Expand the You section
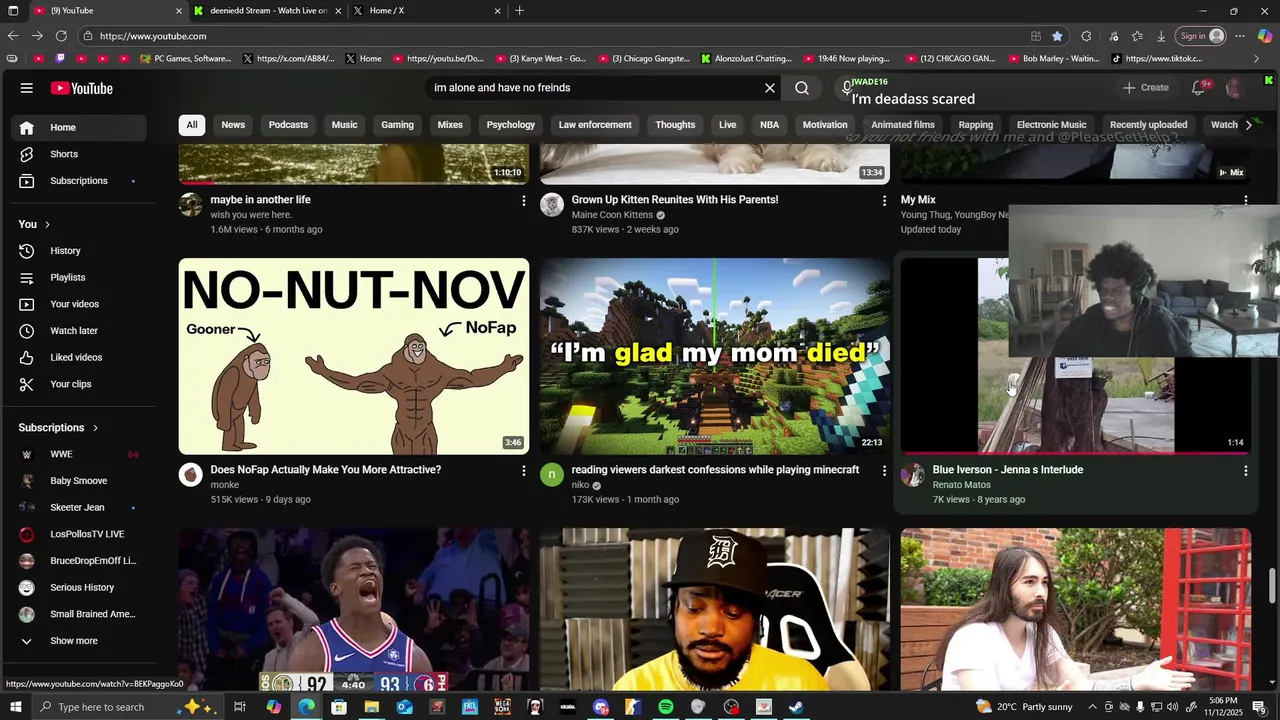The height and width of the screenshot is (720, 1280). tap(34, 224)
